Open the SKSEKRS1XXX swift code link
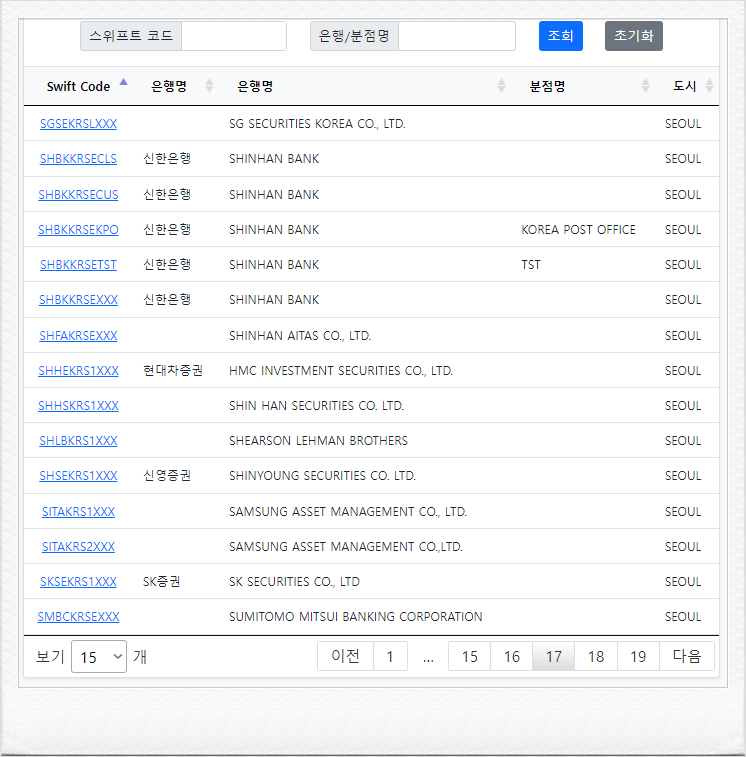 point(78,582)
